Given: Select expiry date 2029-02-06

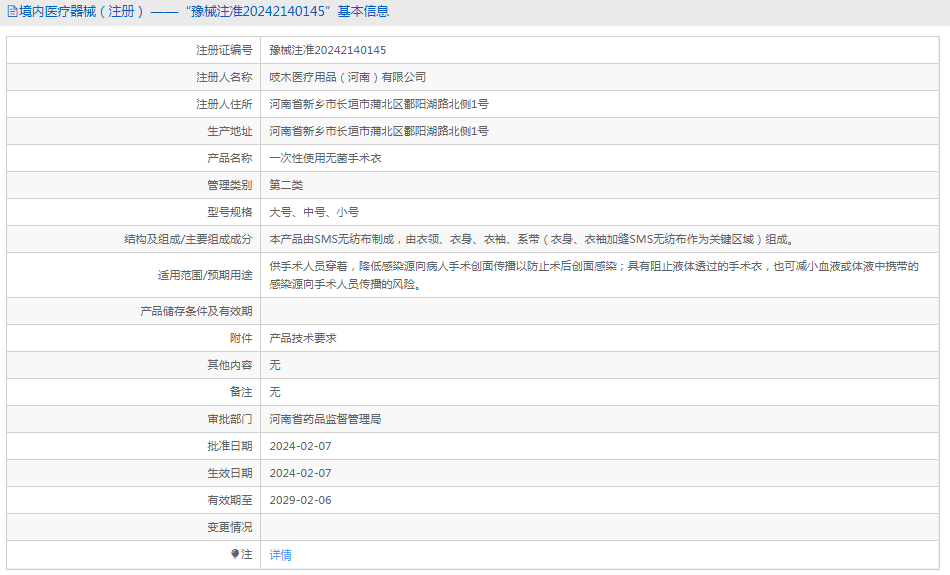Looking at the screenshot, I should click(301, 500).
